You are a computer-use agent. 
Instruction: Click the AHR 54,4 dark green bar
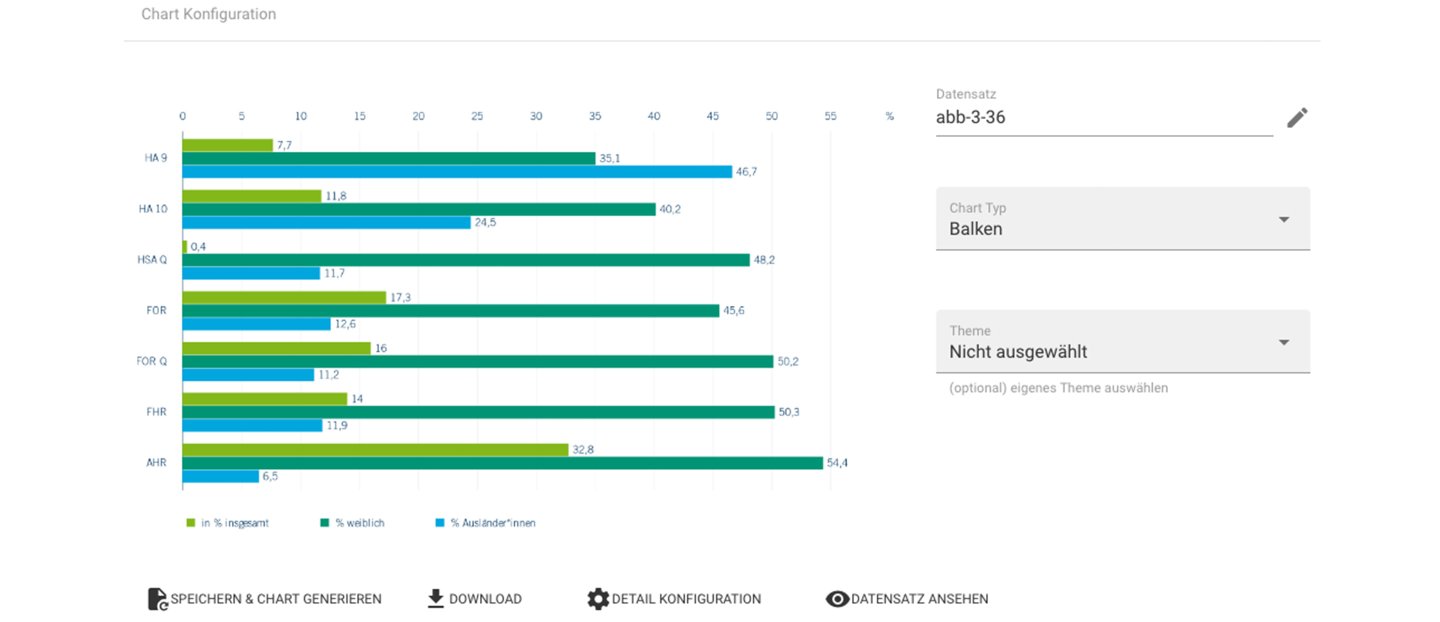point(502,463)
